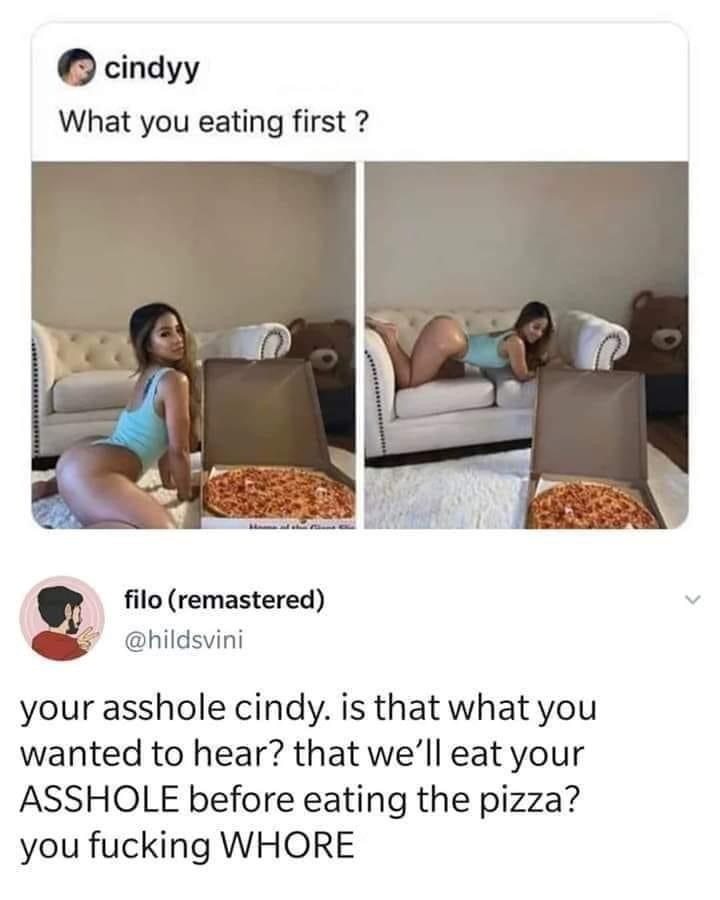
Task: Open filo's cartoon profile avatar
Action: coord(62,619)
